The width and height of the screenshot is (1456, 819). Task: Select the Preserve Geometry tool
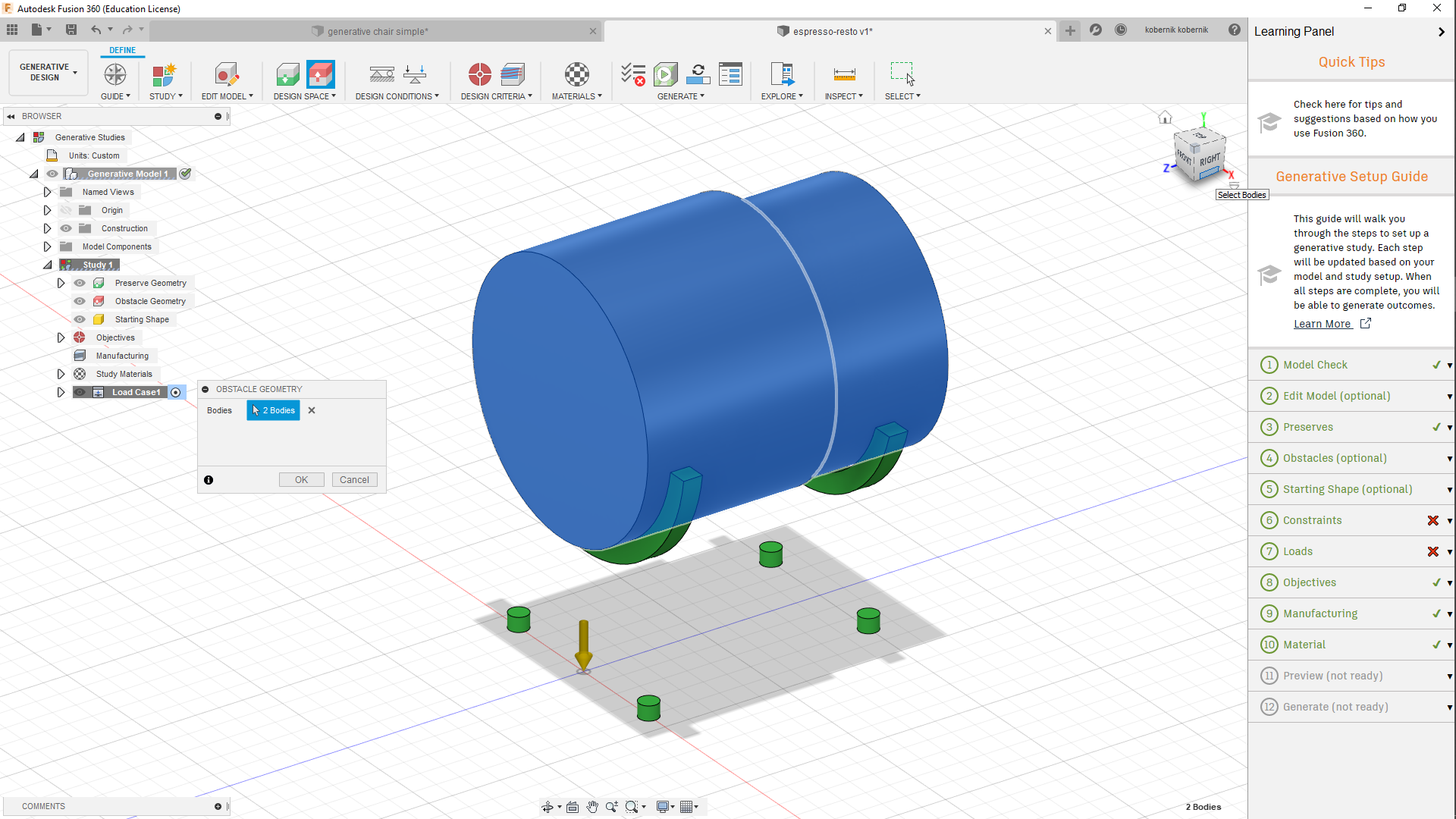point(288,74)
